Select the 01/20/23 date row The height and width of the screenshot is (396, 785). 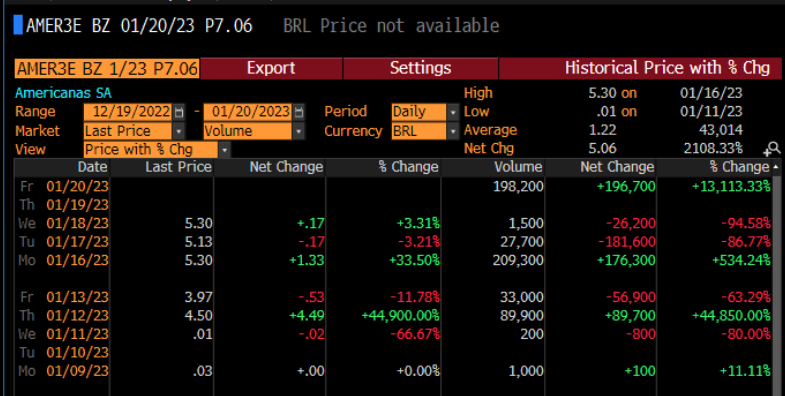tap(393, 187)
